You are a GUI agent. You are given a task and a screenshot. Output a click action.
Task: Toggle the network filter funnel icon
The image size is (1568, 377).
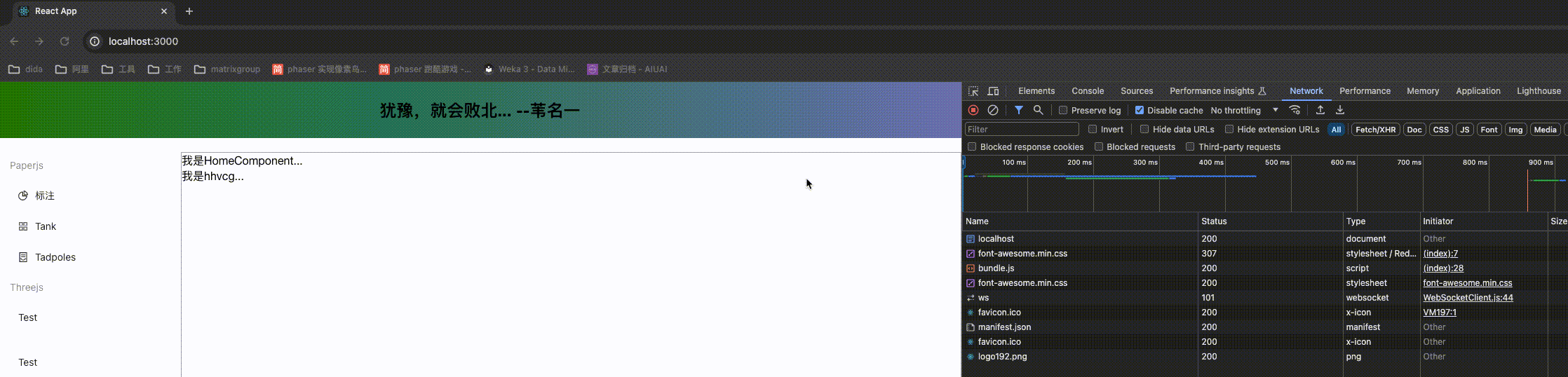tap(1019, 110)
